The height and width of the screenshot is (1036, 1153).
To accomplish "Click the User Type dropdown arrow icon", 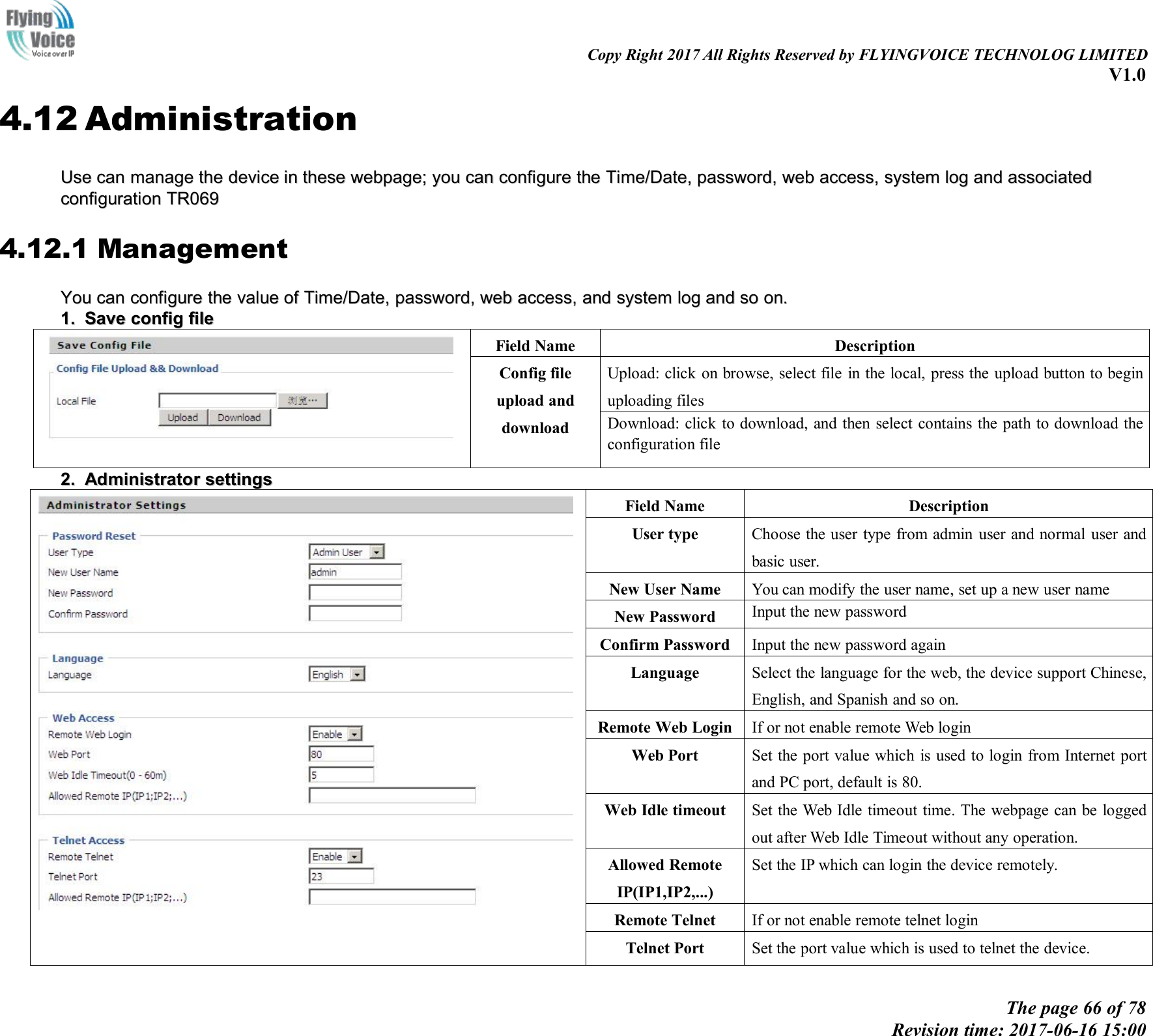I will [x=379, y=552].
